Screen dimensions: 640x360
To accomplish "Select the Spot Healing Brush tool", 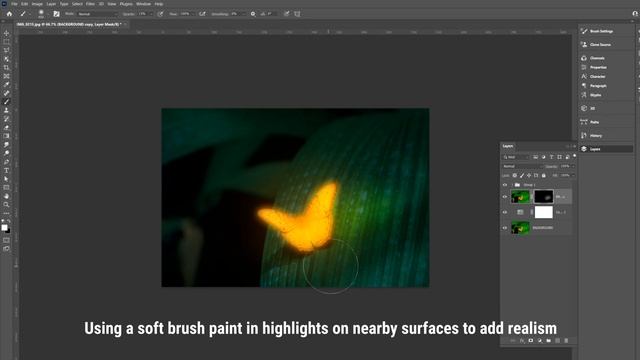I will point(6,93).
